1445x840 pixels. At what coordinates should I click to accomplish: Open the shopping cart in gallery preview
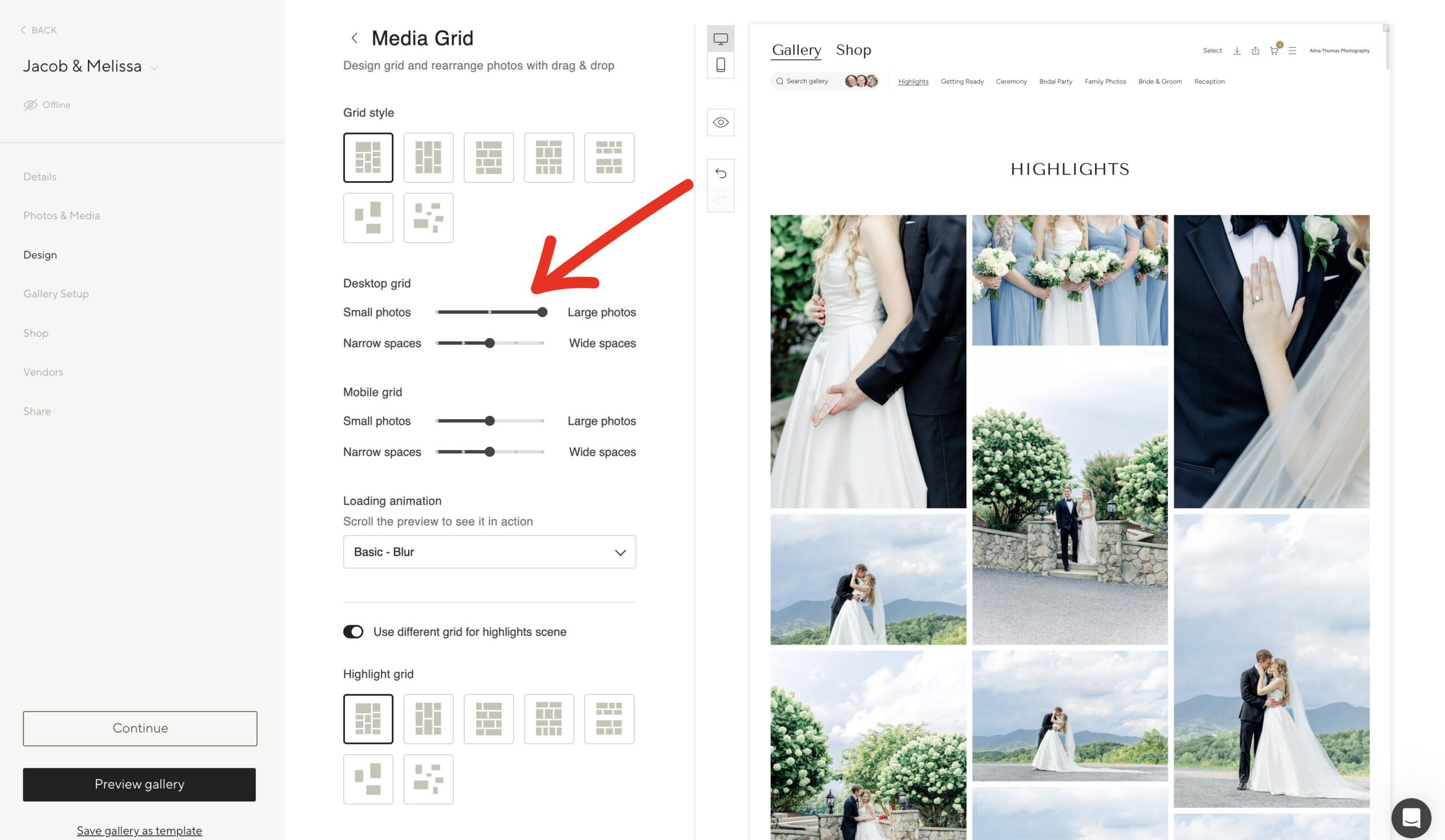[1273, 50]
